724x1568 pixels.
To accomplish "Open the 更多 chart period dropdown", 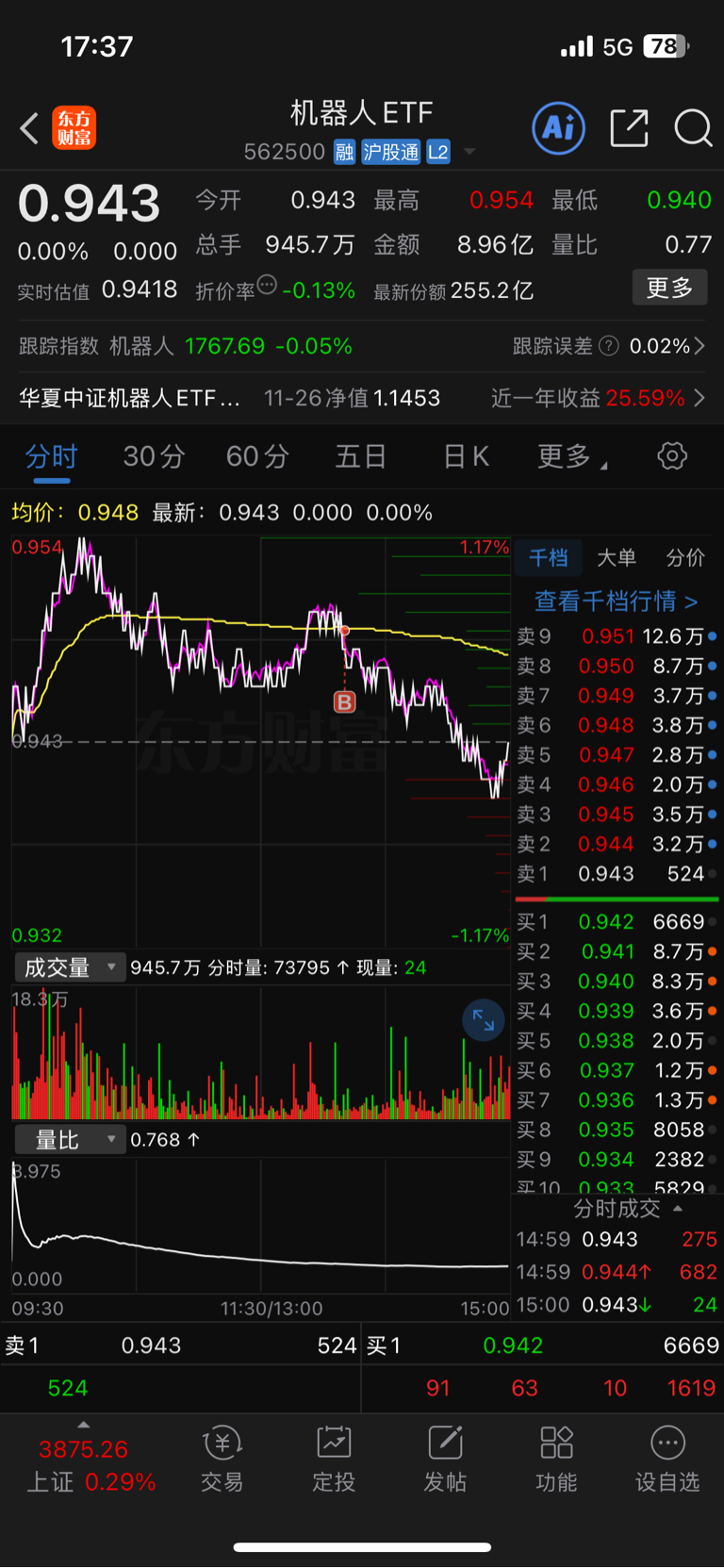I will tap(571, 457).
